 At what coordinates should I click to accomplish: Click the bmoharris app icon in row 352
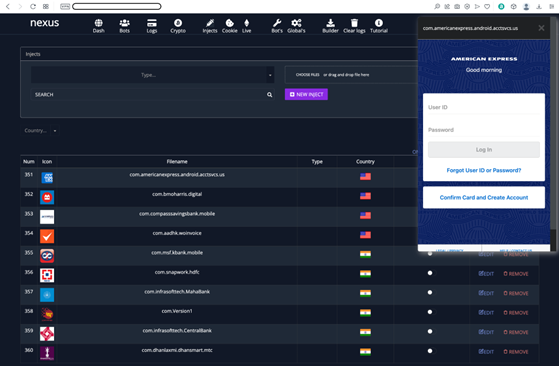point(47,197)
